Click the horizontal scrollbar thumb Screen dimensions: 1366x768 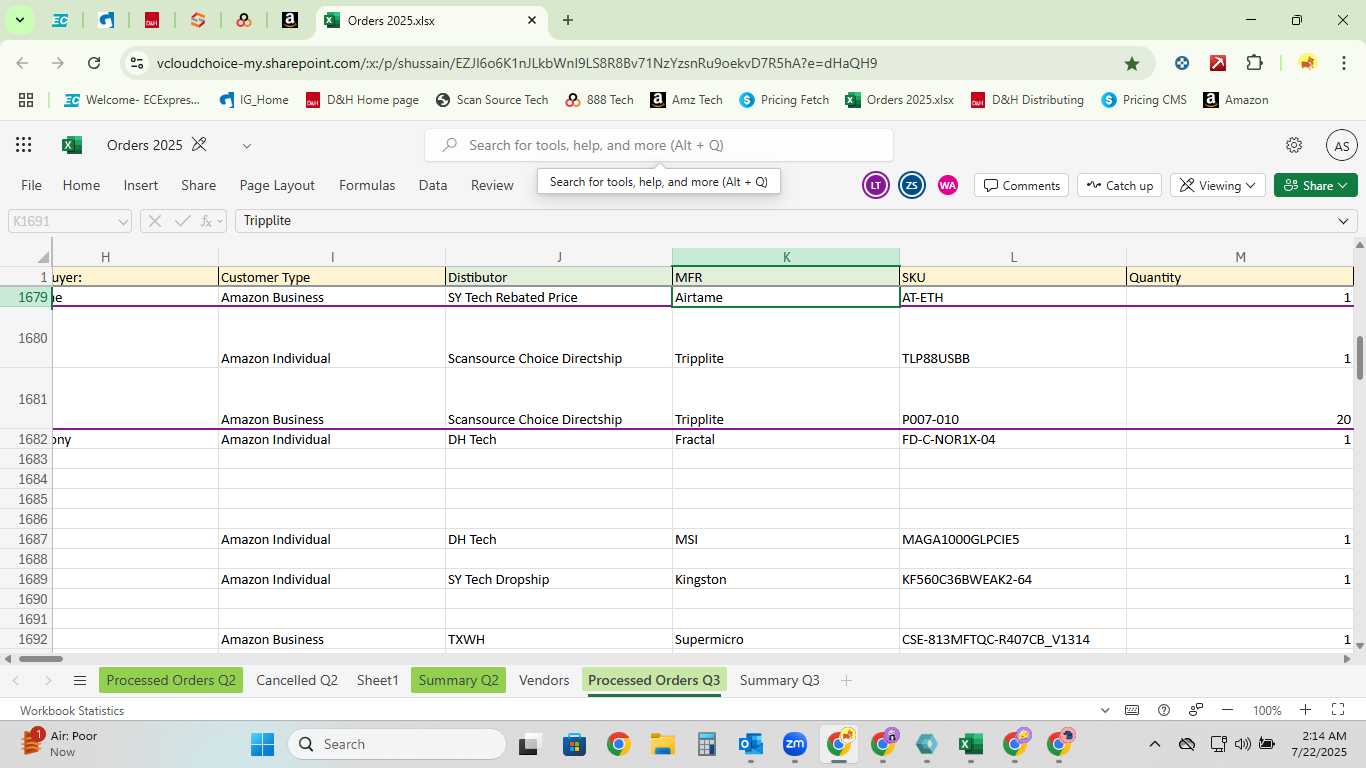pyautogui.click(x=41, y=659)
